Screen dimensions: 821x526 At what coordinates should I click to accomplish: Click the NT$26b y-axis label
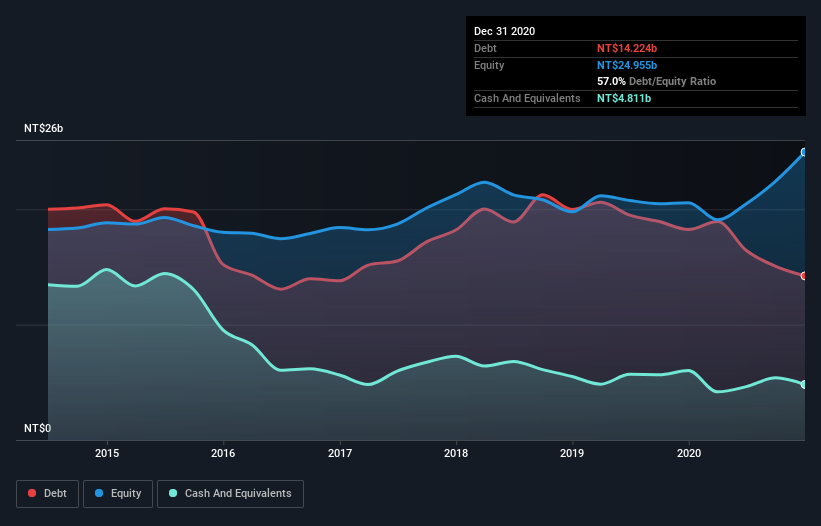(43, 129)
